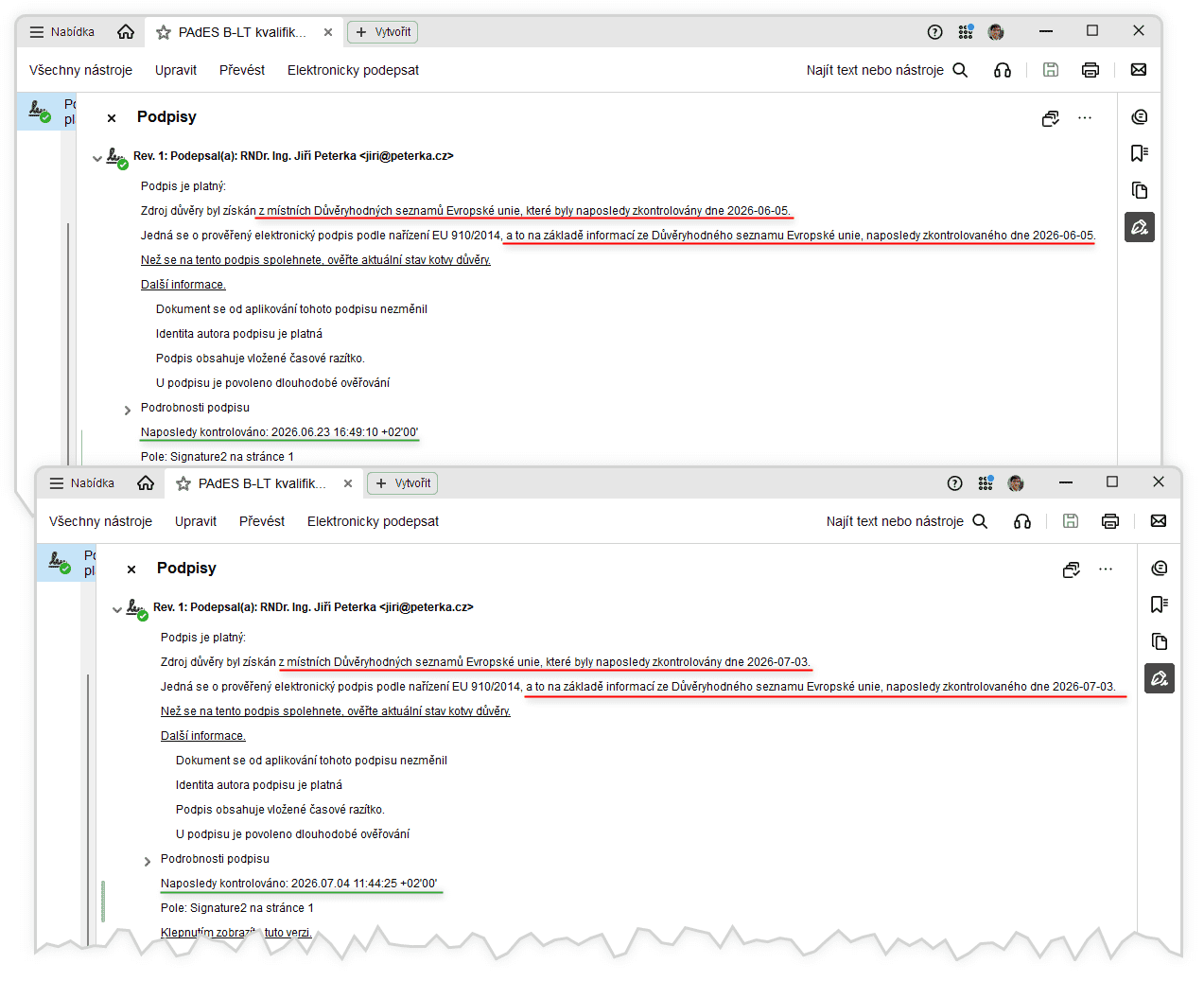Open the headphones read-aloud icon in top window
1204x981 pixels.
1003,70
